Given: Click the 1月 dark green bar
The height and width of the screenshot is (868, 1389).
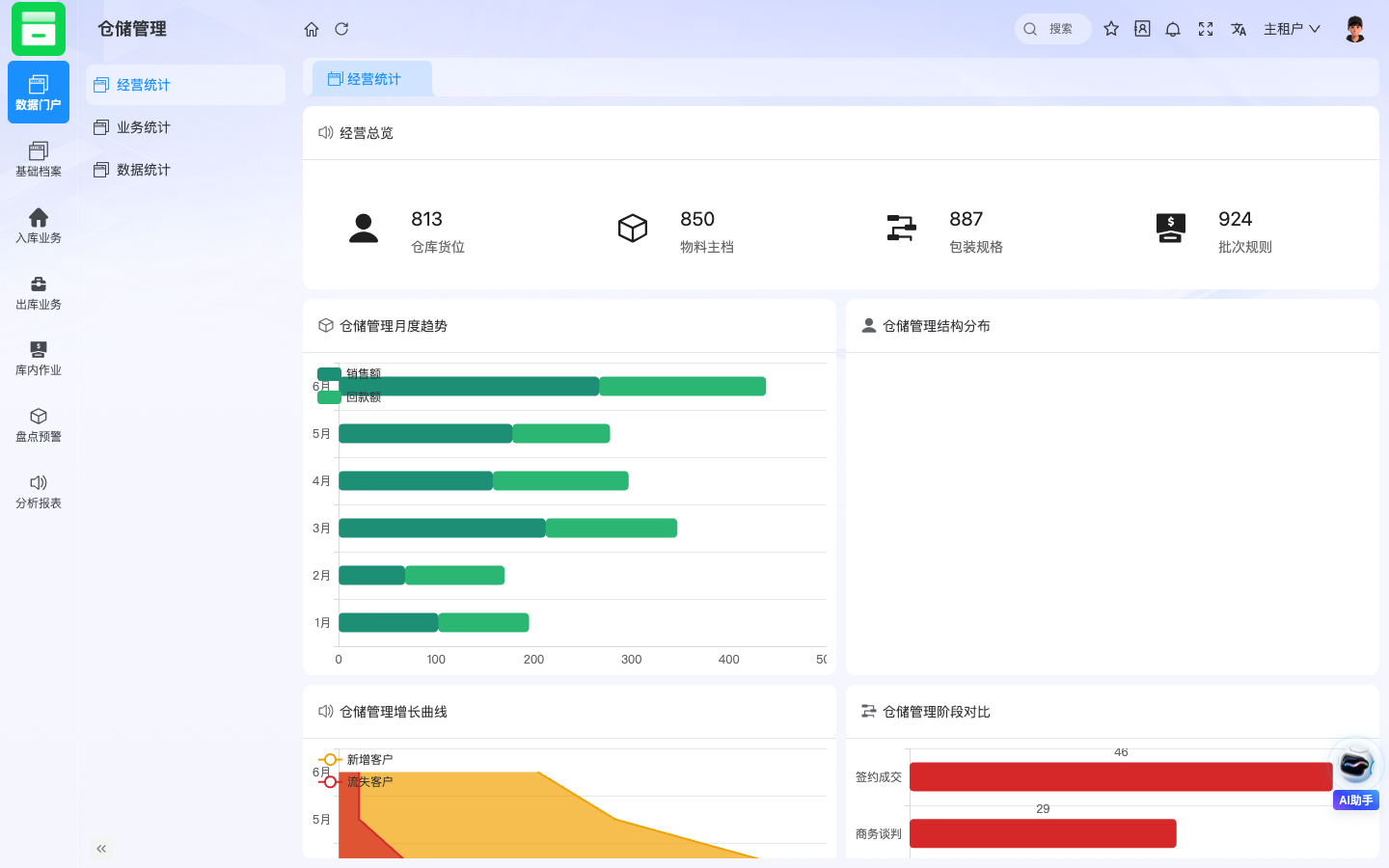Looking at the screenshot, I should click(x=388, y=622).
